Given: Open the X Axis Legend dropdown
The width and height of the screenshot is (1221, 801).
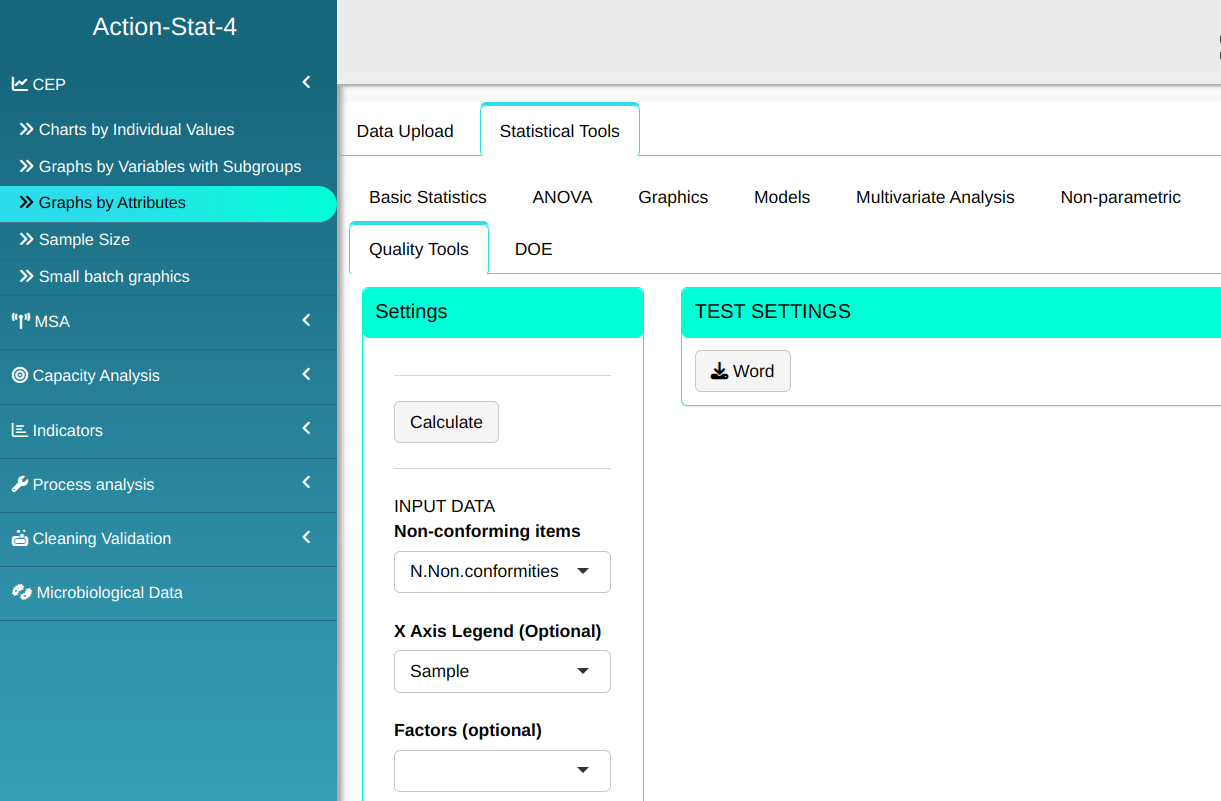Looking at the screenshot, I should tap(502, 672).
